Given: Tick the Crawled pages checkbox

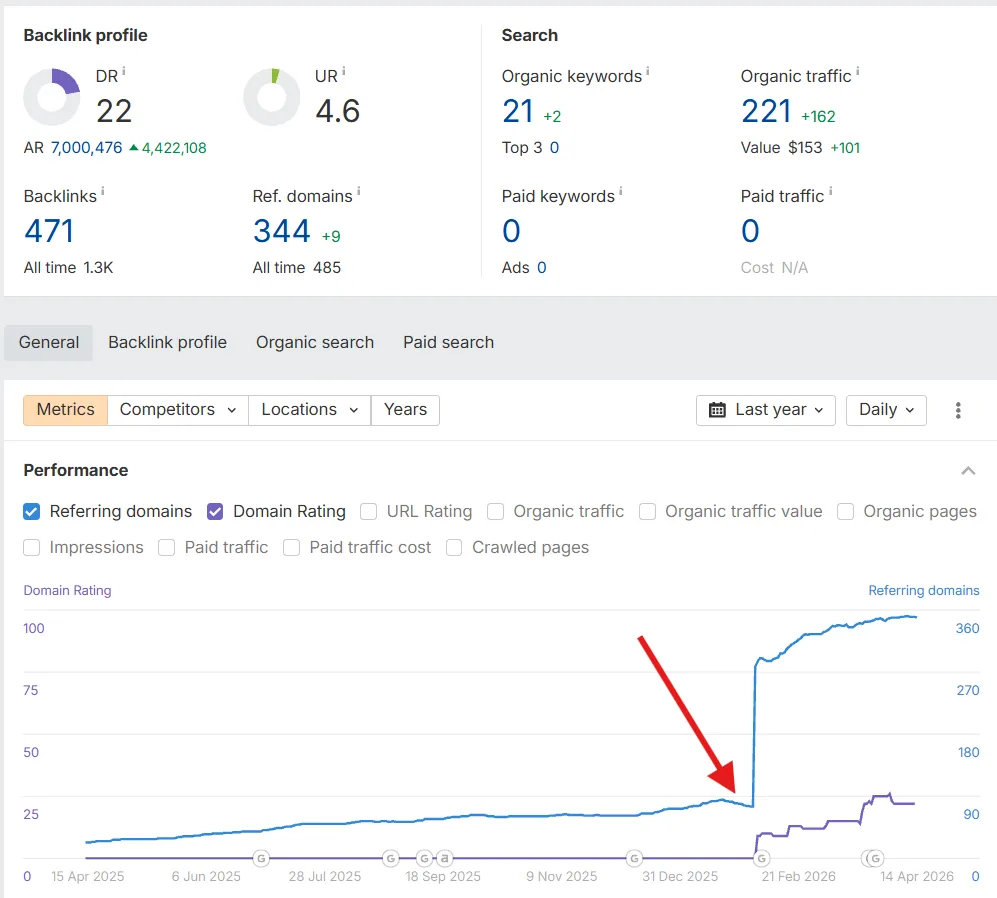Looking at the screenshot, I should point(454,548).
